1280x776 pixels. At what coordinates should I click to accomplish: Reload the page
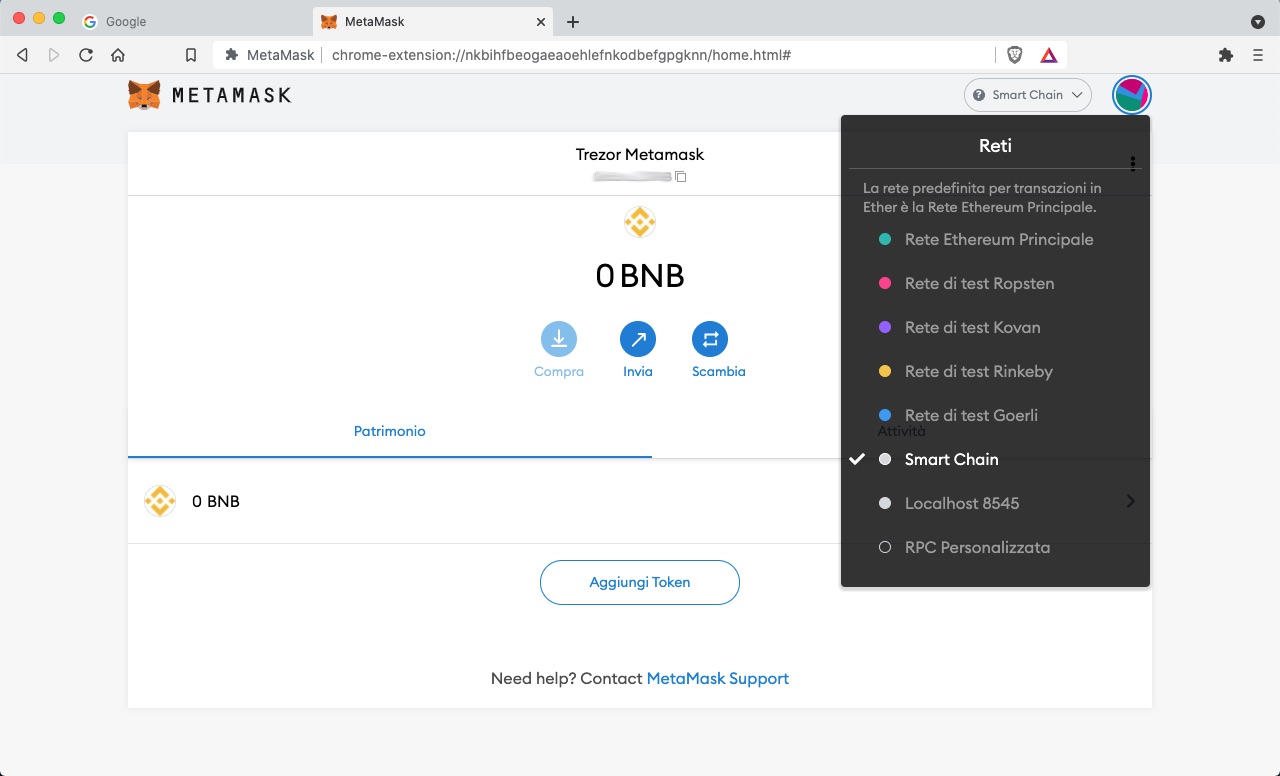pos(86,55)
